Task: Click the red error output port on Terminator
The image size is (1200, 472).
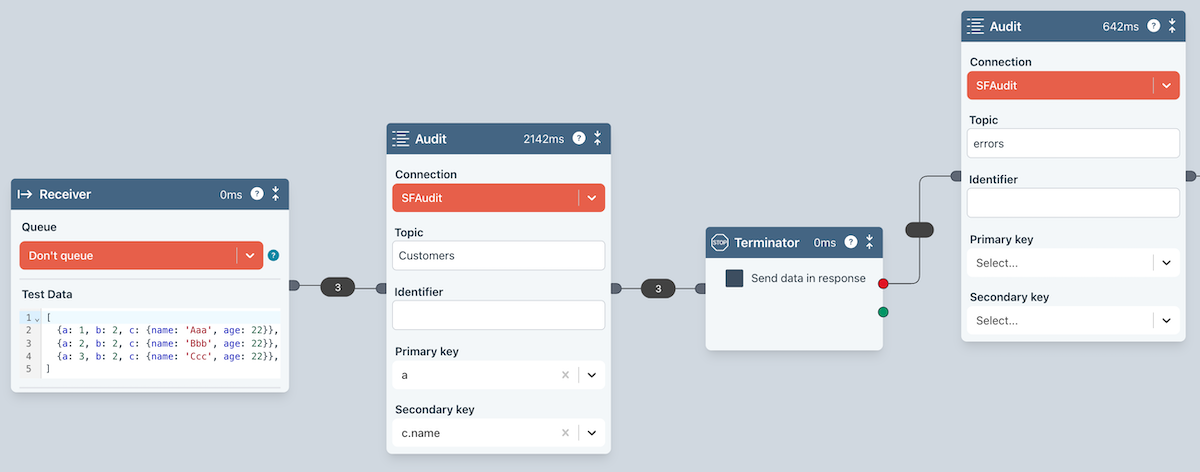Action: tap(883, 284)
